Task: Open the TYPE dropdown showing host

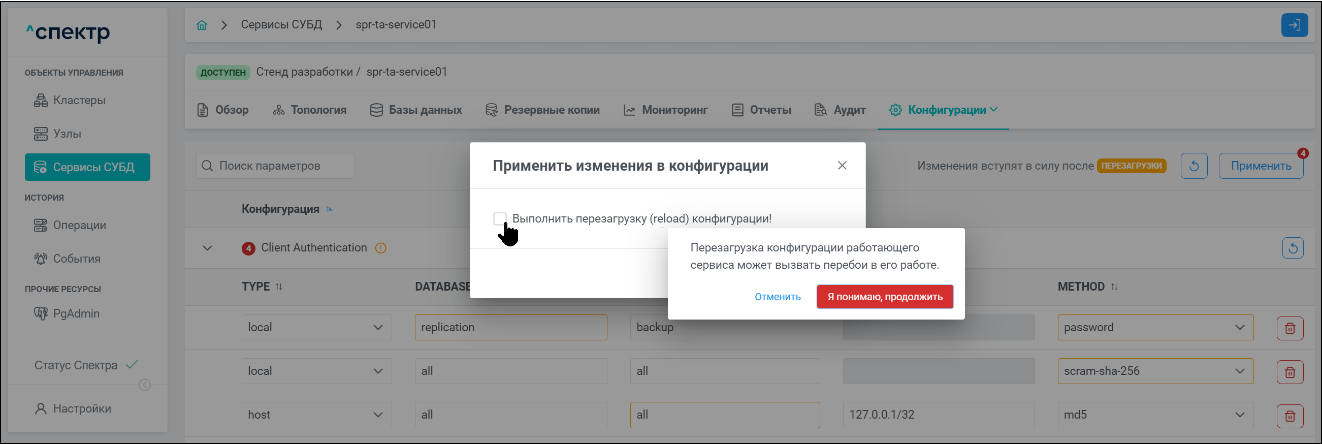Action: pos(317,415)
